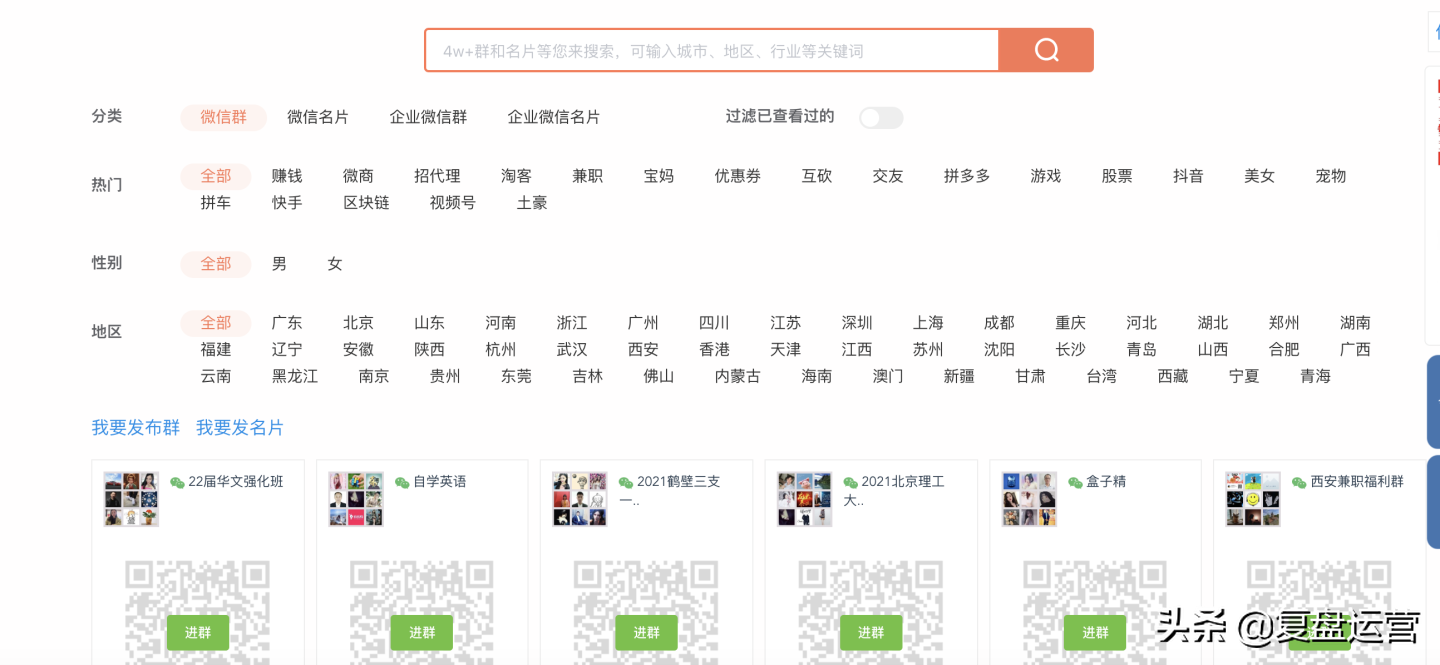Filter region by 杭州
This screenshot has width=1440, height=665.
501,350
